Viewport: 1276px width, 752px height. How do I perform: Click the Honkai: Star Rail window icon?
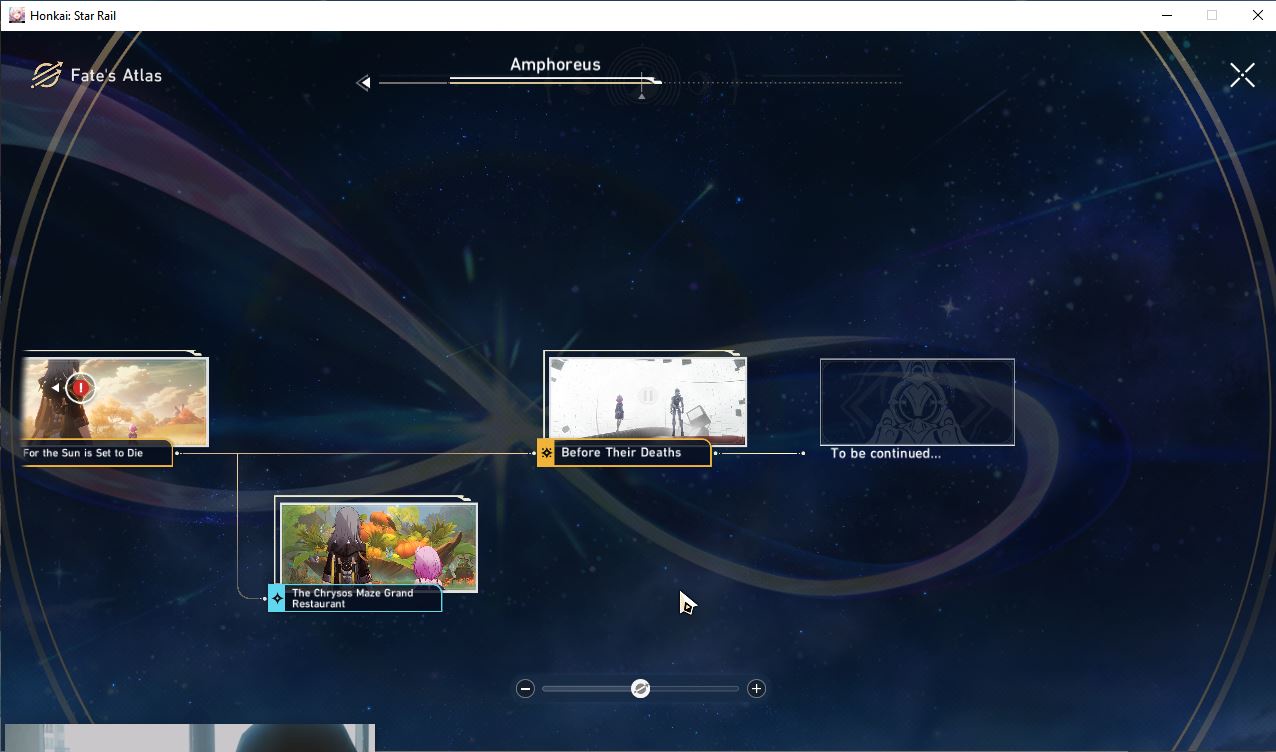tap(17, 15)
